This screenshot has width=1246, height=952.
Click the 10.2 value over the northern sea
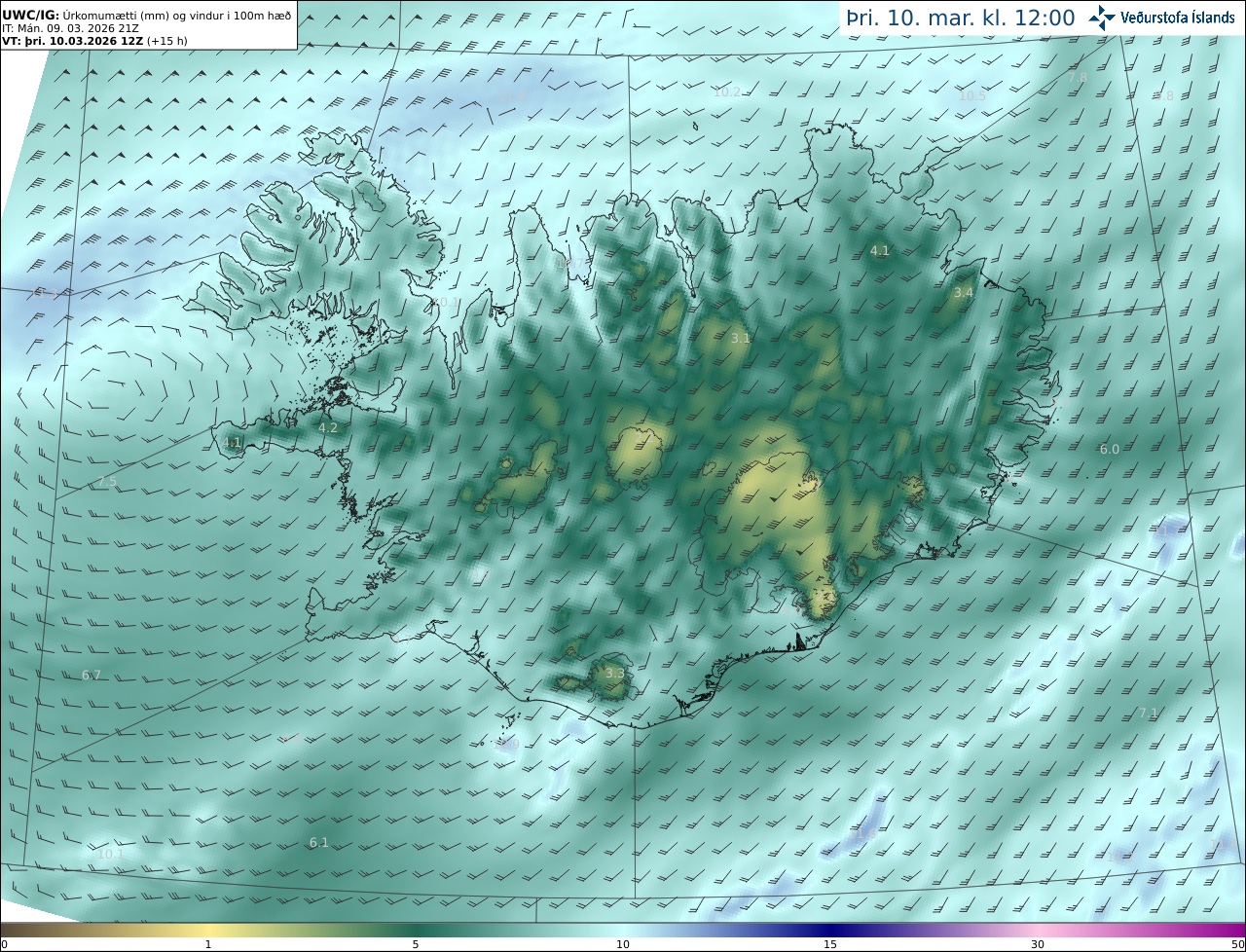pos(727,92)
